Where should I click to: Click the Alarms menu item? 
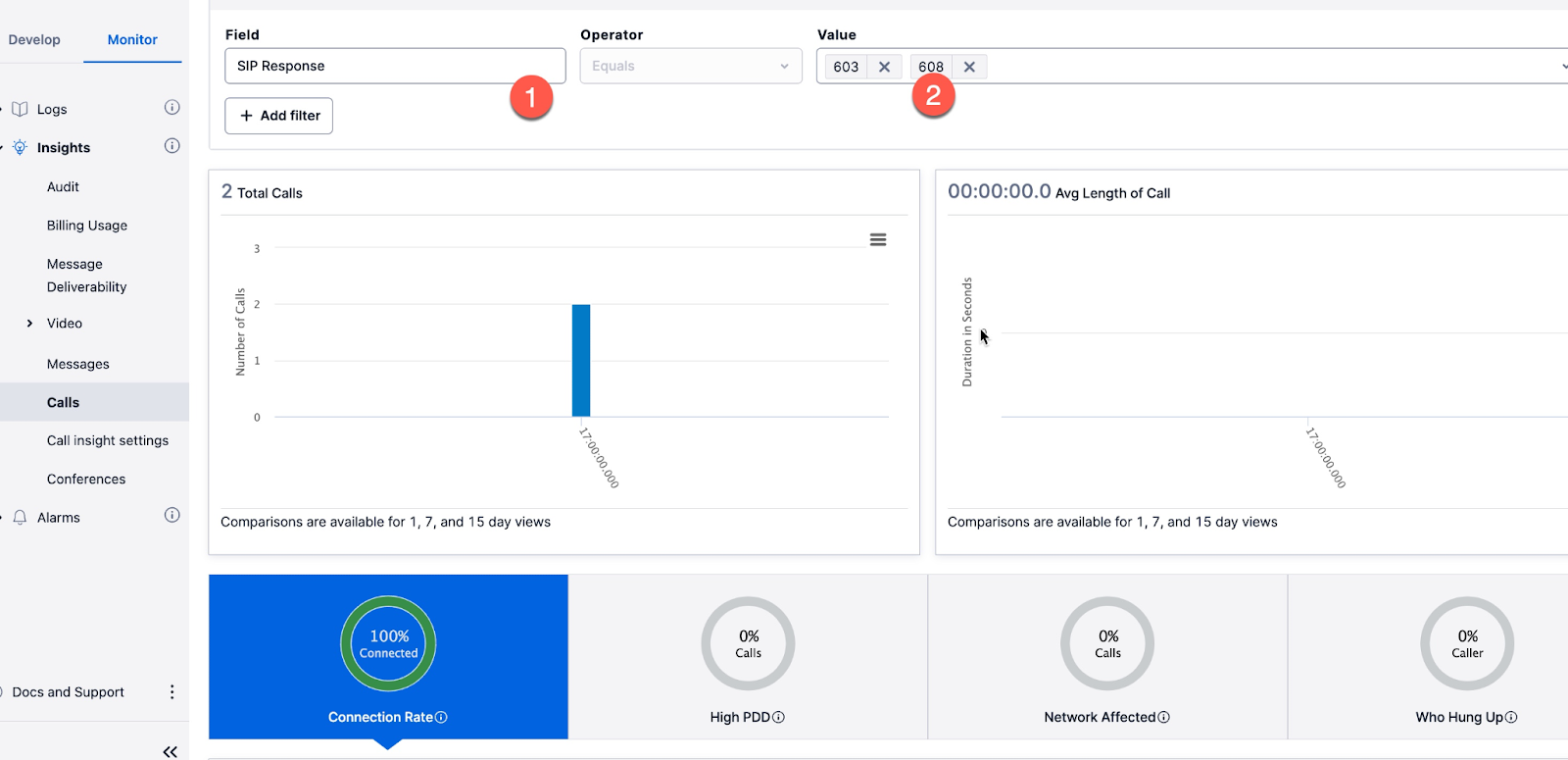click(x=59, y=517)
